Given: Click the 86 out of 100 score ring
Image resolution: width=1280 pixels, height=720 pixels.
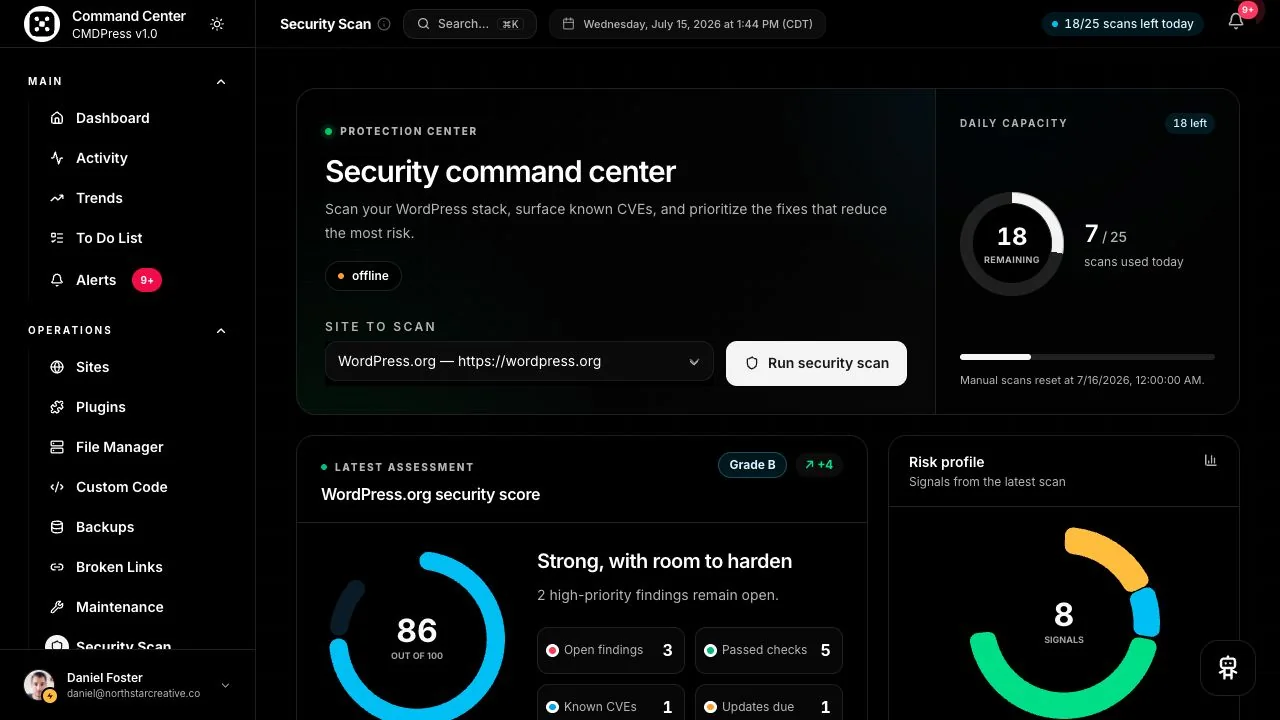Looking at the screenshot, I should tap(417, 638).
